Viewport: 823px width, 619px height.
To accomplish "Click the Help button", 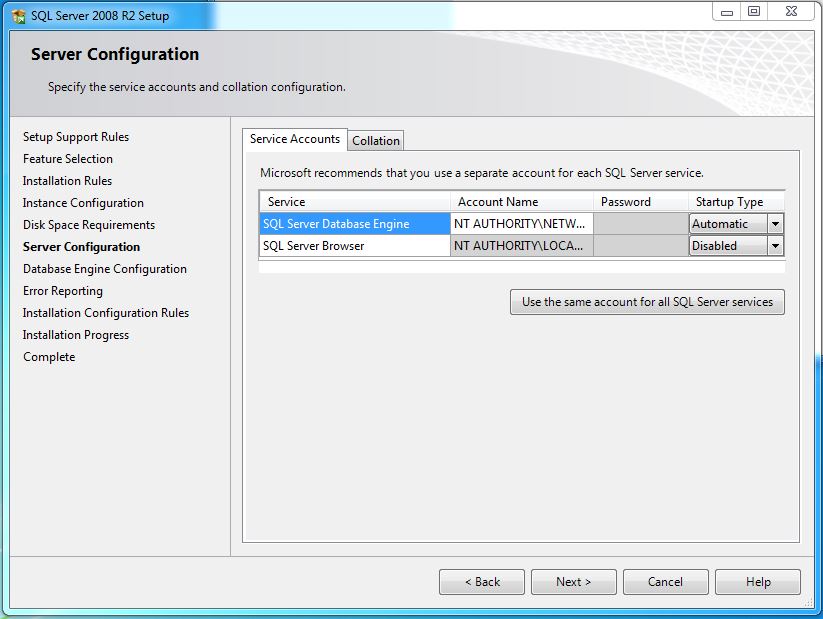I will point(757,581).
